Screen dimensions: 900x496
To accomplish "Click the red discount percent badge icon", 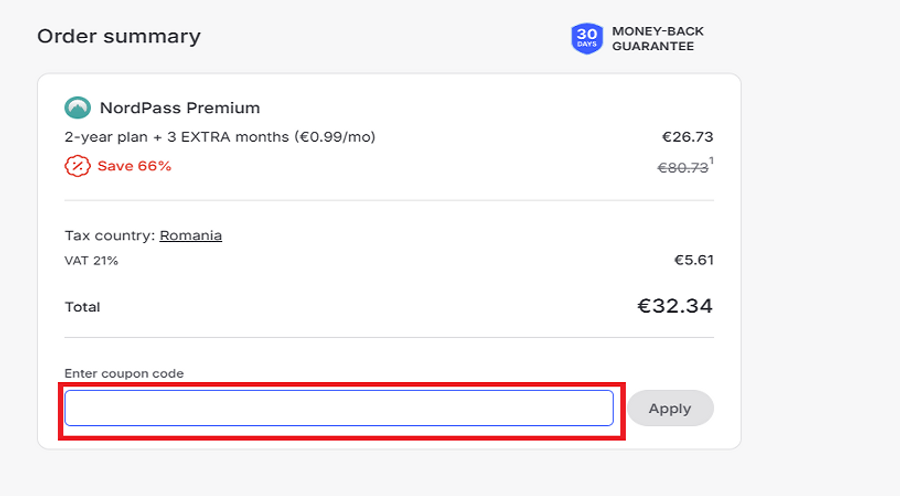I will (77, 166).
